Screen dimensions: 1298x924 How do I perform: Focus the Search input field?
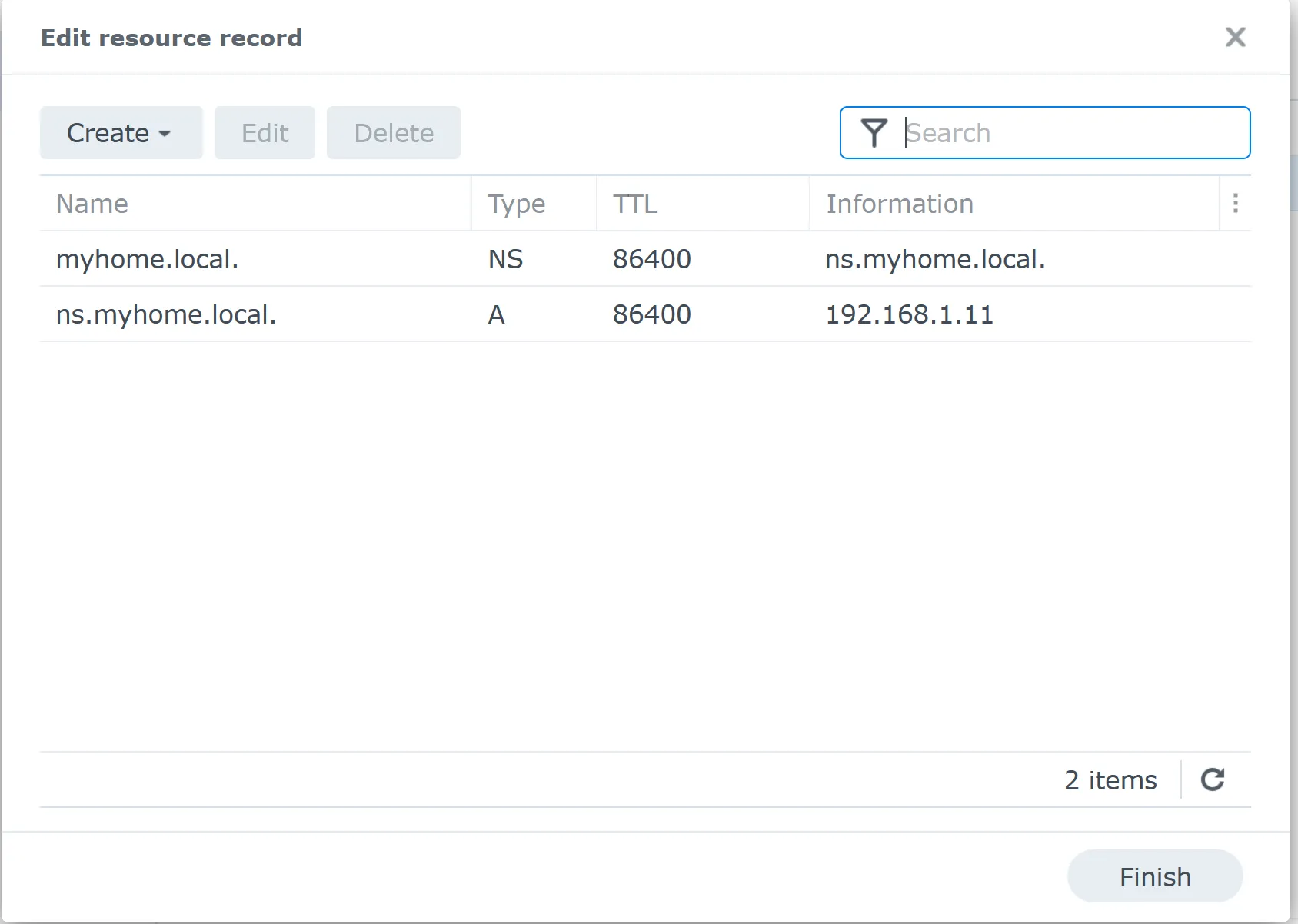pyautogui.click(x=1069, y=133)
